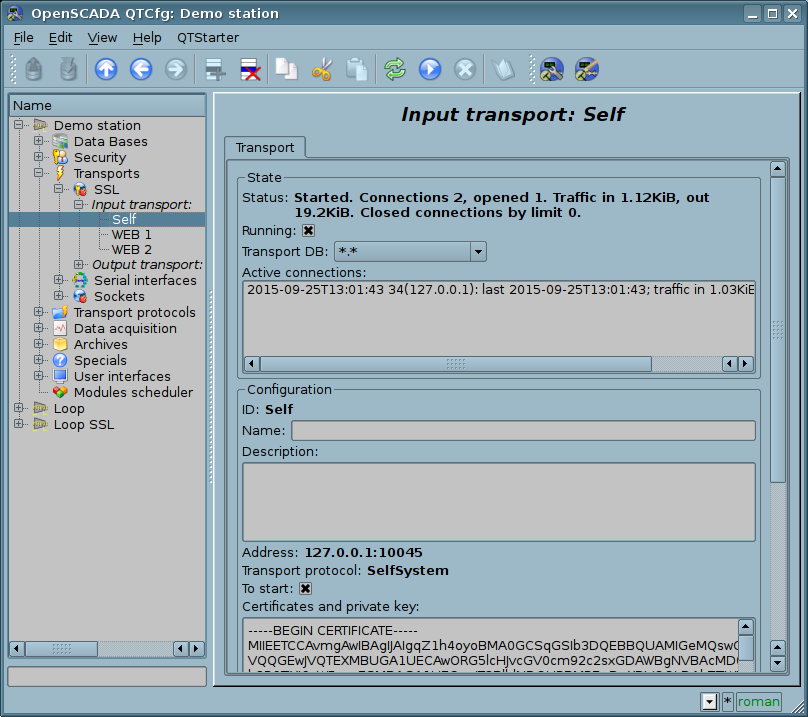Toggle the To start checkbox
This screenshot has height=717, width=808.
coord(306,589)
